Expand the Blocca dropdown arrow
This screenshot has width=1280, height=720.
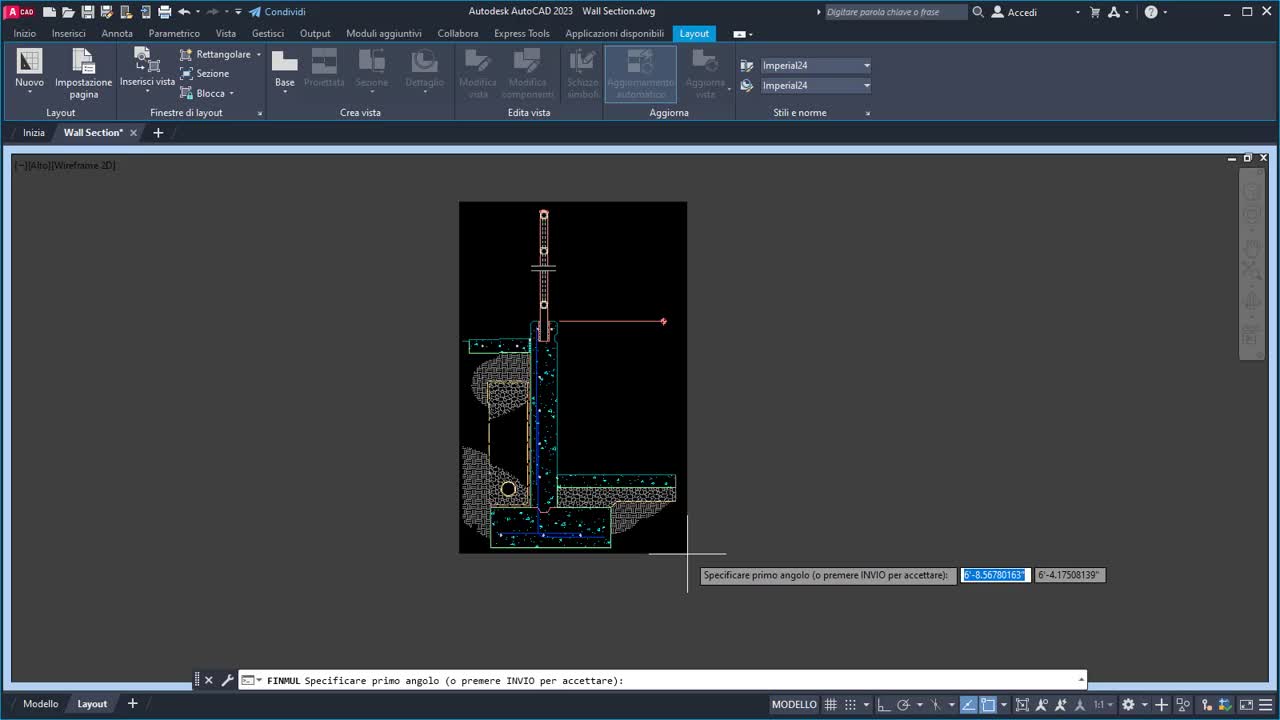point(231,94)
